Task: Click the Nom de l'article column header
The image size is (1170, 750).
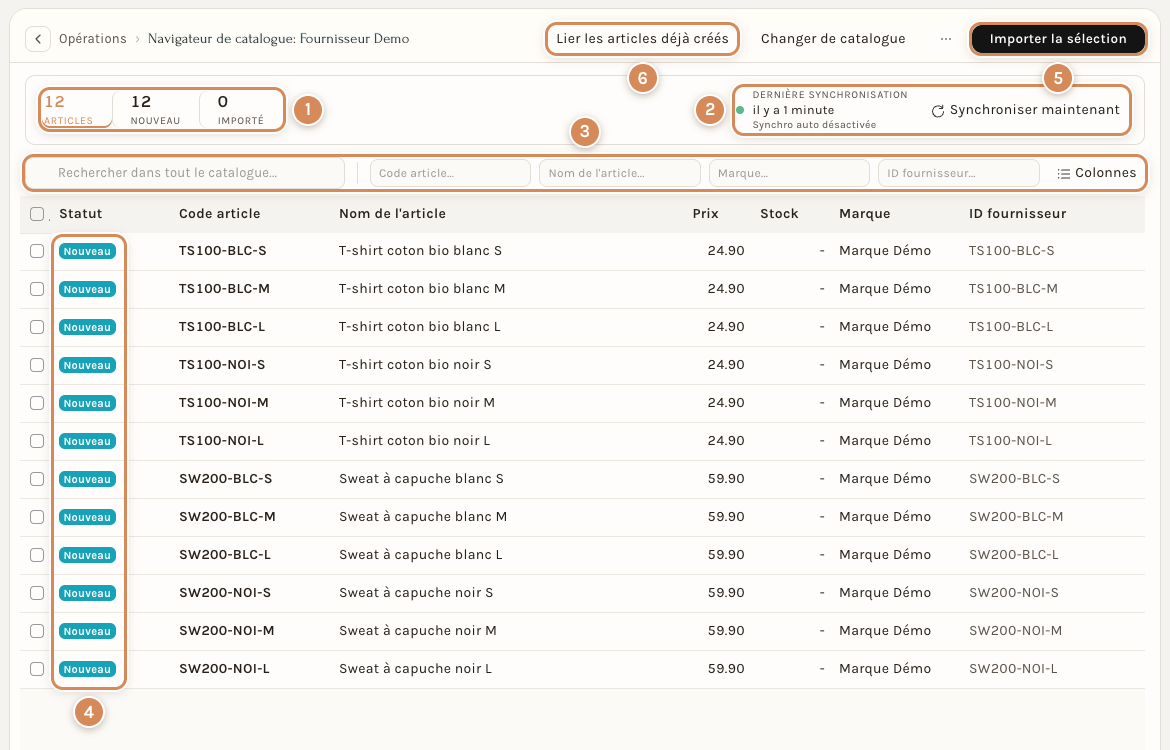Action: pyautogui.click(x=392, y=214)
